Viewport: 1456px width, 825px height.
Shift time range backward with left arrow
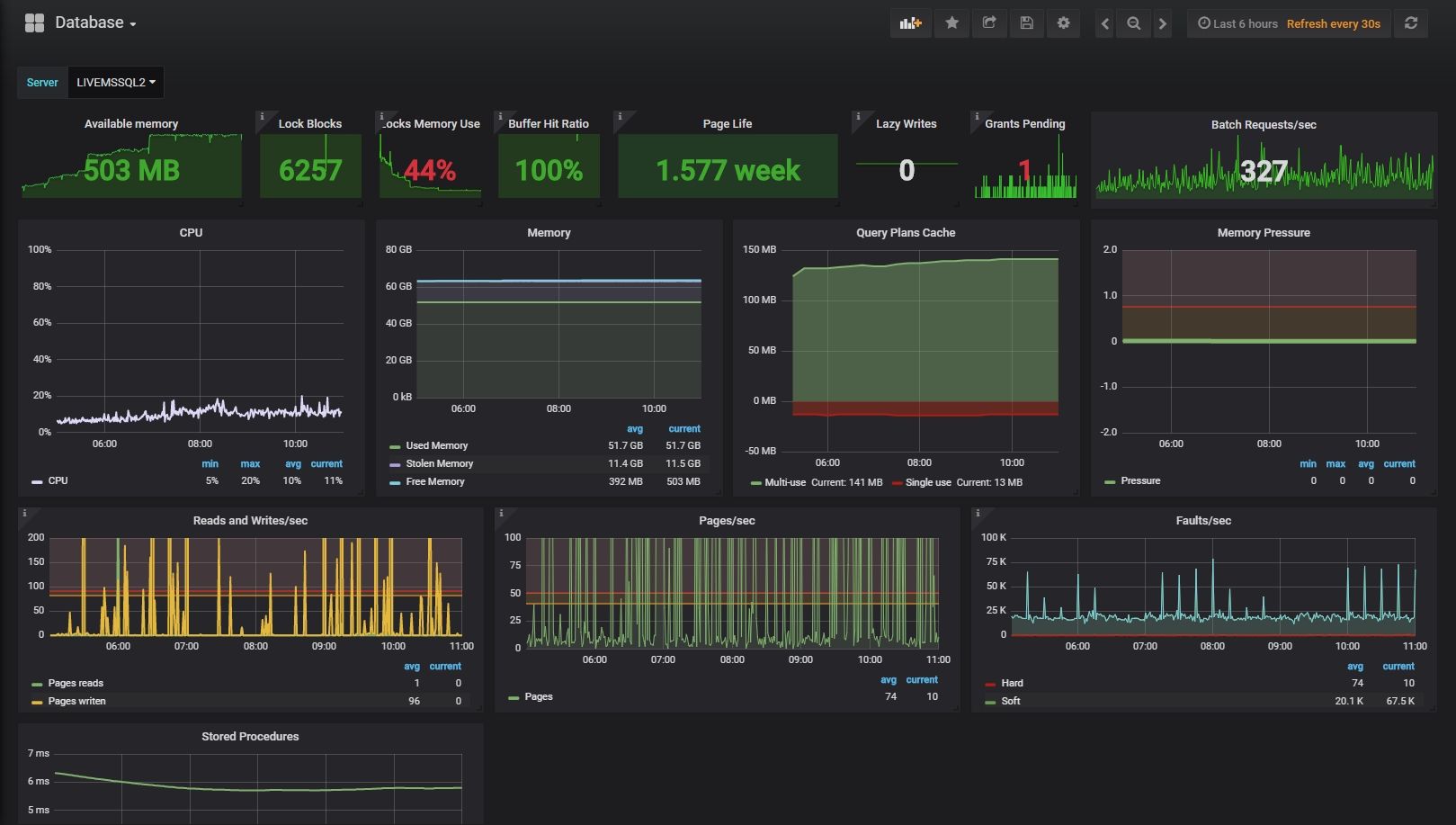[x=1105, y=23]
